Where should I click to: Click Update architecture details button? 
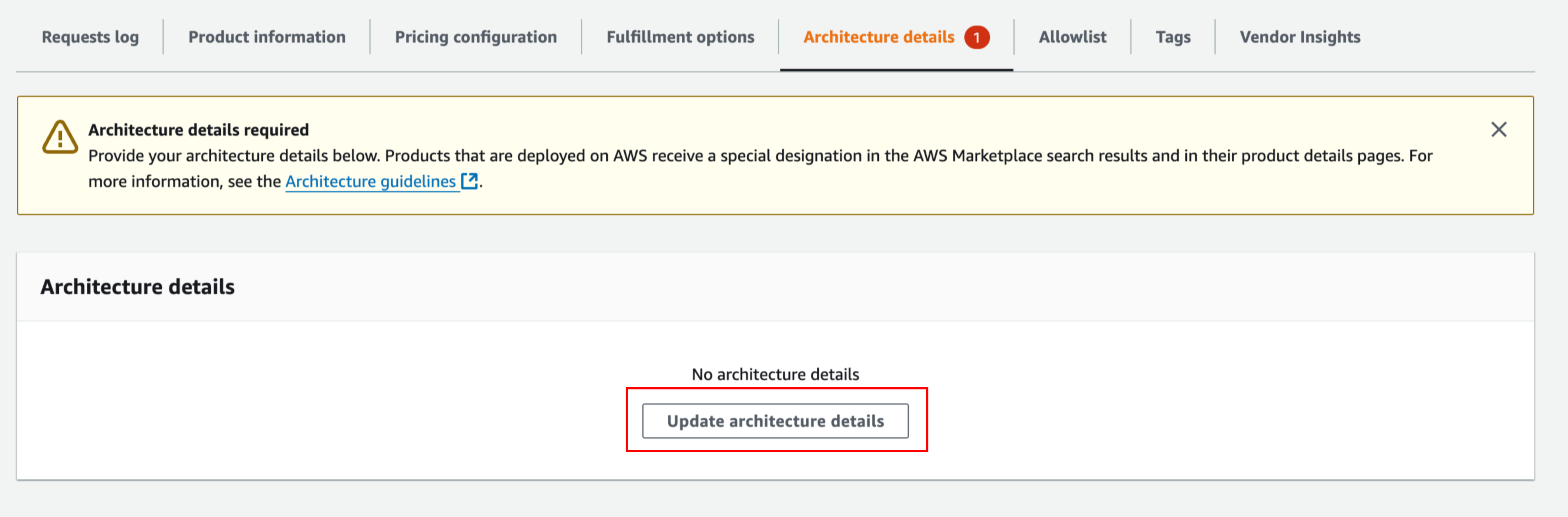coord(775,421)
